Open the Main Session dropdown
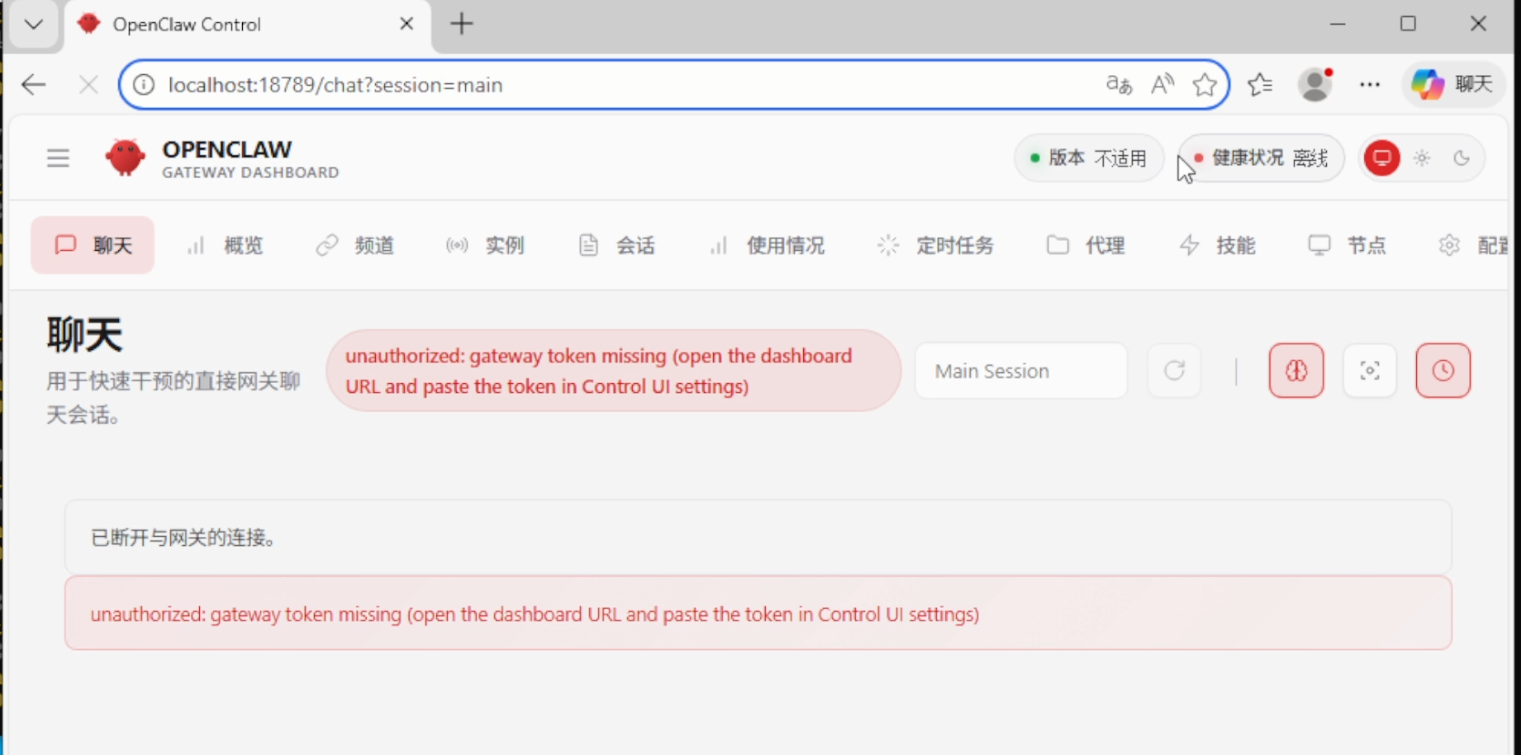Screen dimensions: 1521x755 [x=1020, y=371]
